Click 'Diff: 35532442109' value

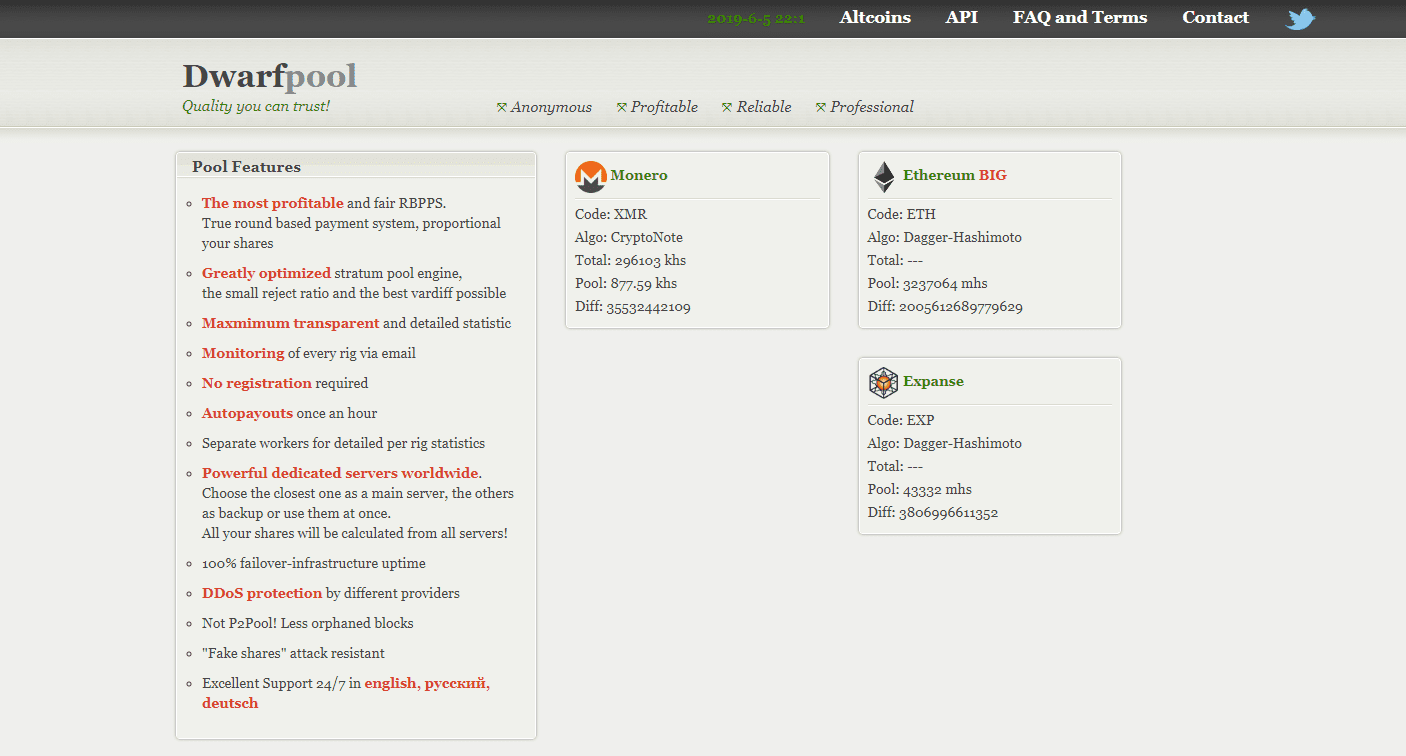[633, 306]
